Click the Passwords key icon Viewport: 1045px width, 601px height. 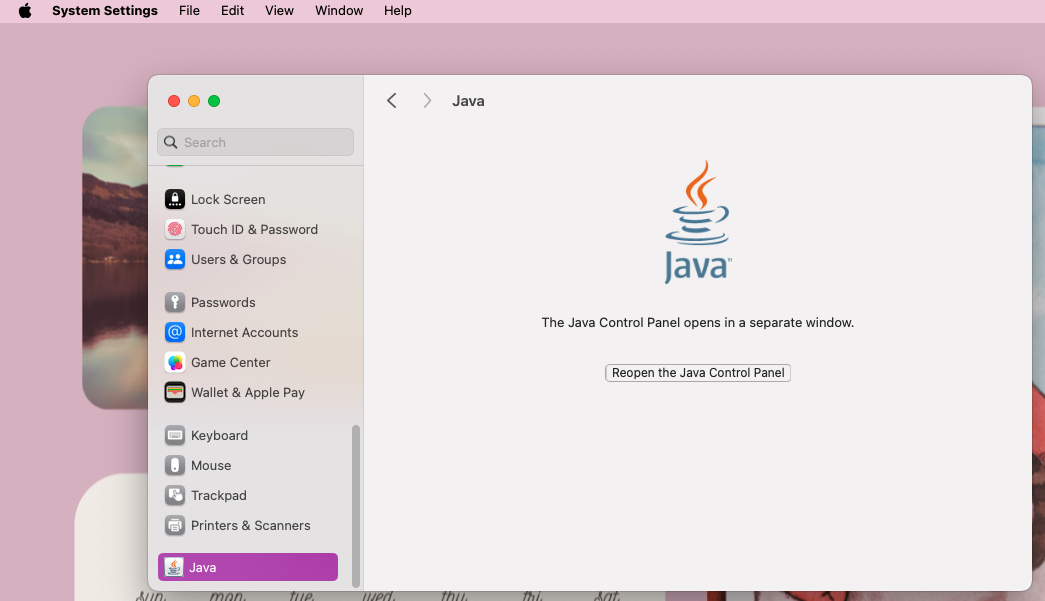tap(175, 302)
